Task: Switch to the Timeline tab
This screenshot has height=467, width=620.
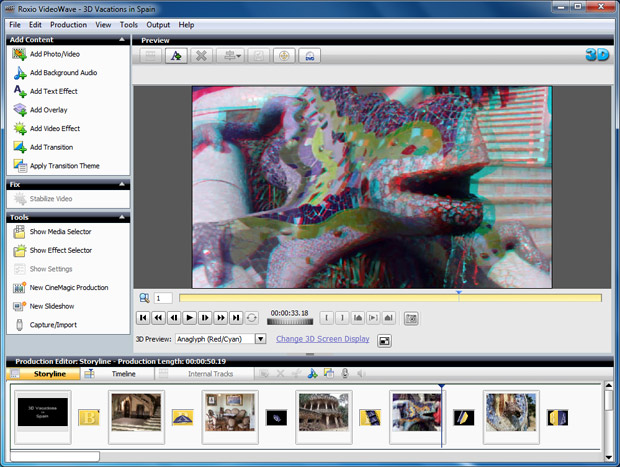Action: [x=123, y=373]
